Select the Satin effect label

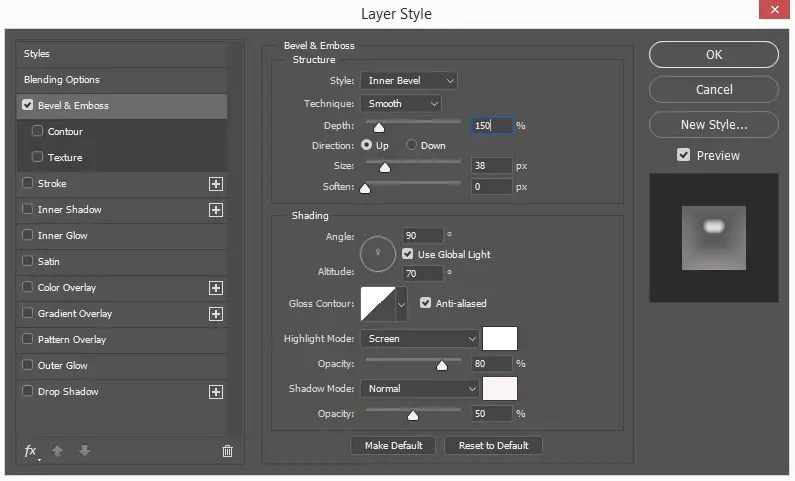(49, 262)
